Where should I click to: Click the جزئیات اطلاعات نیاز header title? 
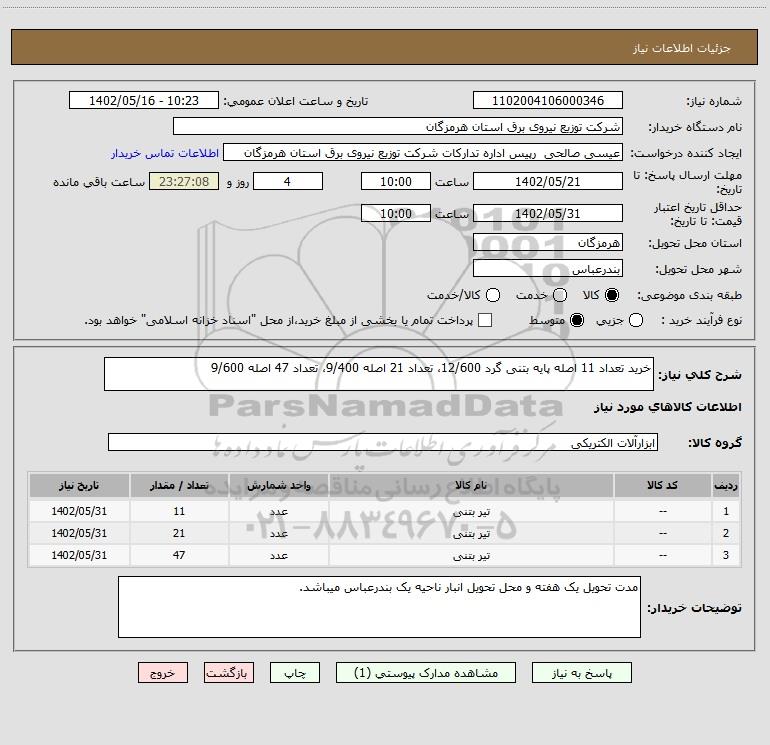[x=682, y=48]
